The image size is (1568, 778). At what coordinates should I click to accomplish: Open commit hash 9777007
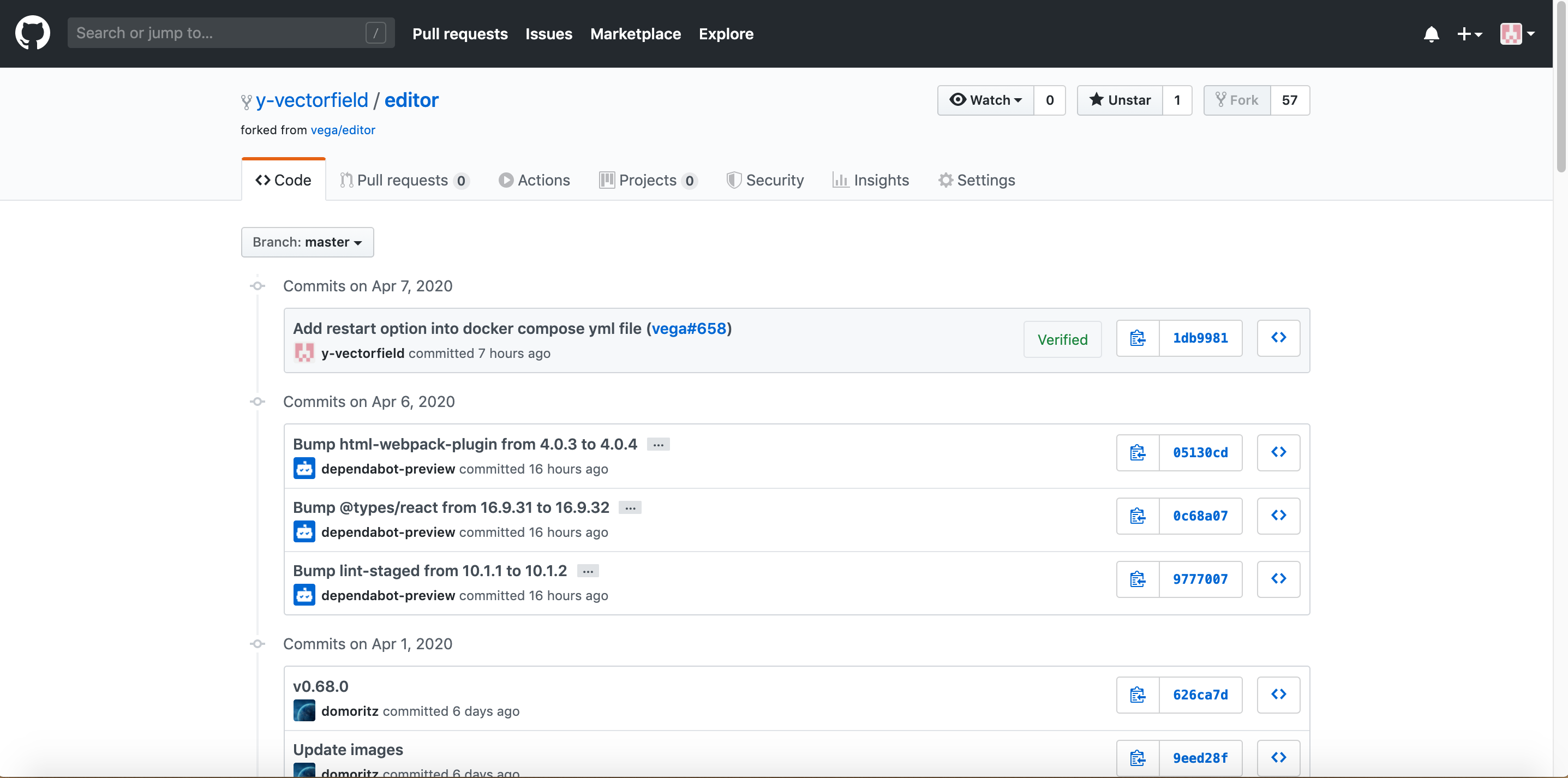tap(1200, 579)
